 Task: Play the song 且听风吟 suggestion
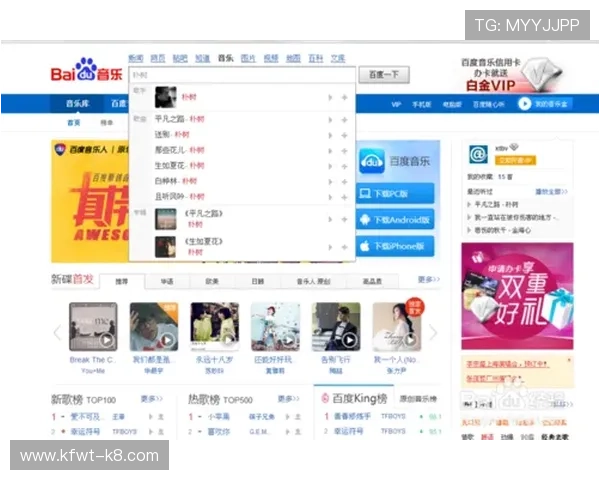[x=330, y=197]
